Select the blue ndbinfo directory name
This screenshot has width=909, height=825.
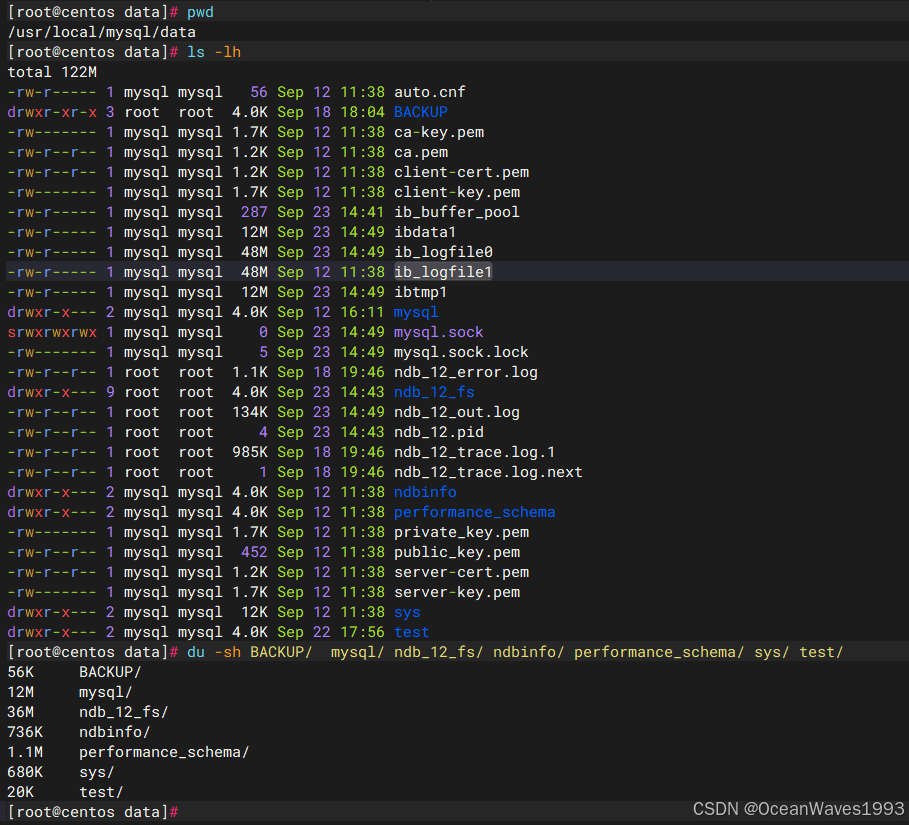pos(425,492)
